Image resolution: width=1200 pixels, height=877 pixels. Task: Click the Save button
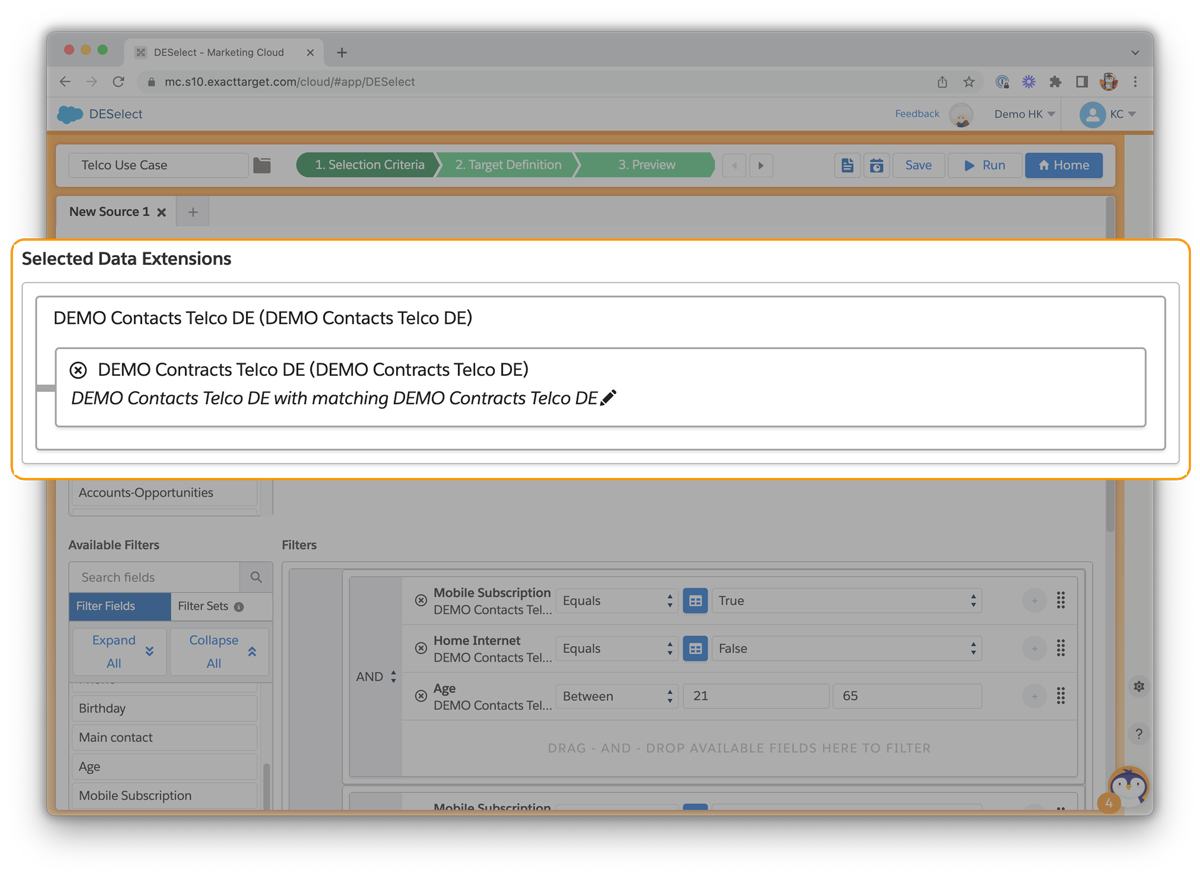pyautogui.click(x=918, y=165)
